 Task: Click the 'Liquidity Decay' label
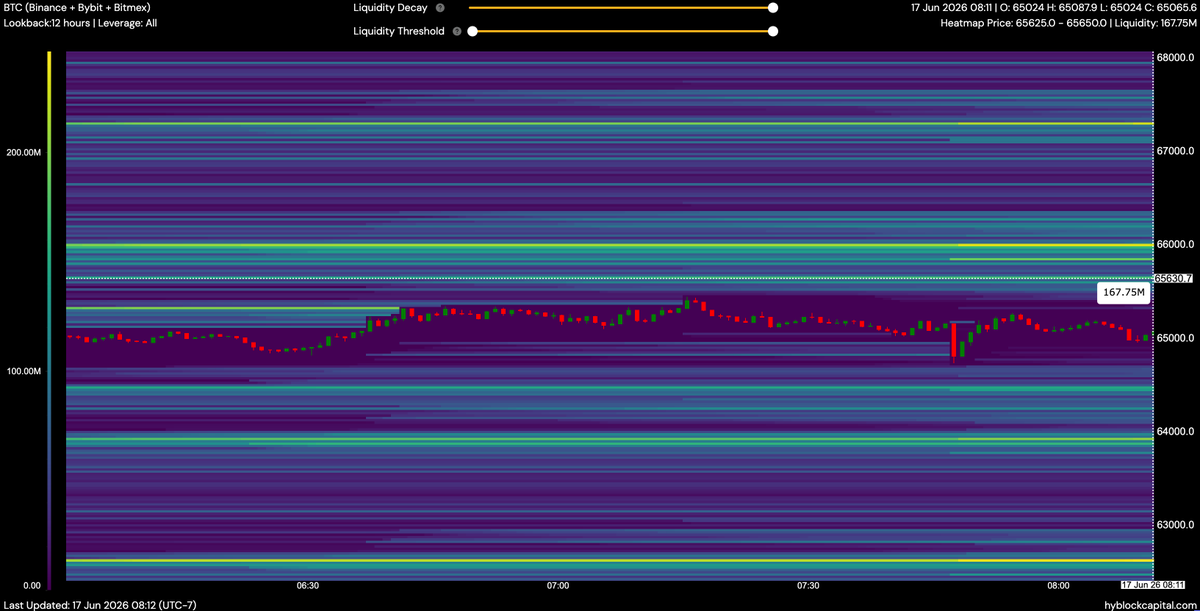coord(390,8)
